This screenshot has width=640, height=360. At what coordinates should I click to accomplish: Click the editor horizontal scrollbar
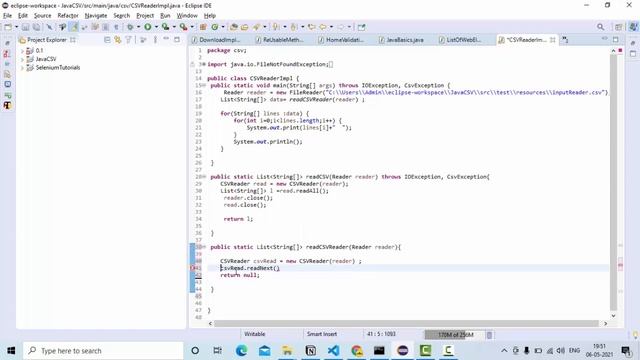coord(406,324)
